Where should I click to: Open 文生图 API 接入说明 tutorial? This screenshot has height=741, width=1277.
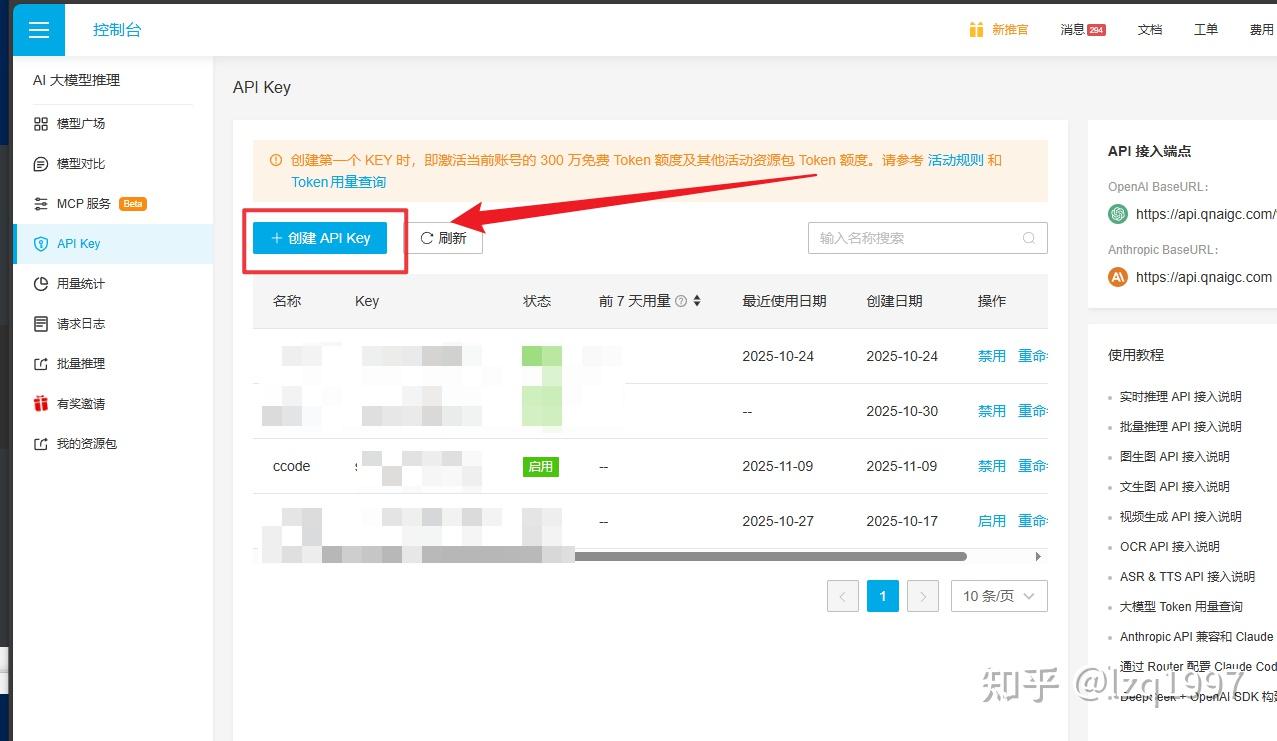[1175, 487]
